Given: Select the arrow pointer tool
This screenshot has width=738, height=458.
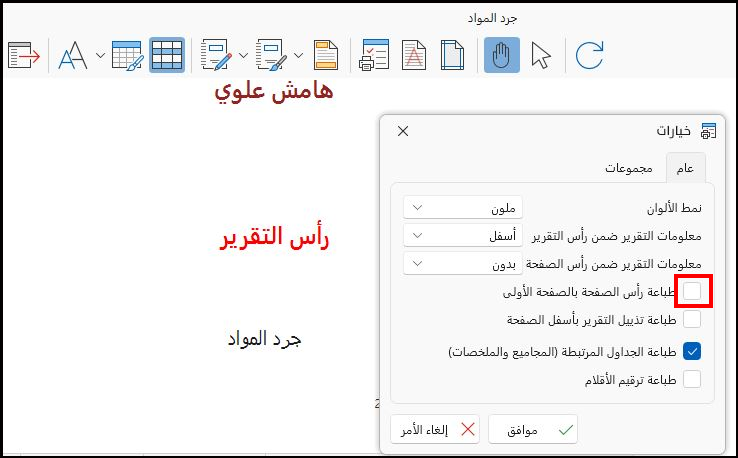Looking at the screenshot, I should tap(540, 55).
